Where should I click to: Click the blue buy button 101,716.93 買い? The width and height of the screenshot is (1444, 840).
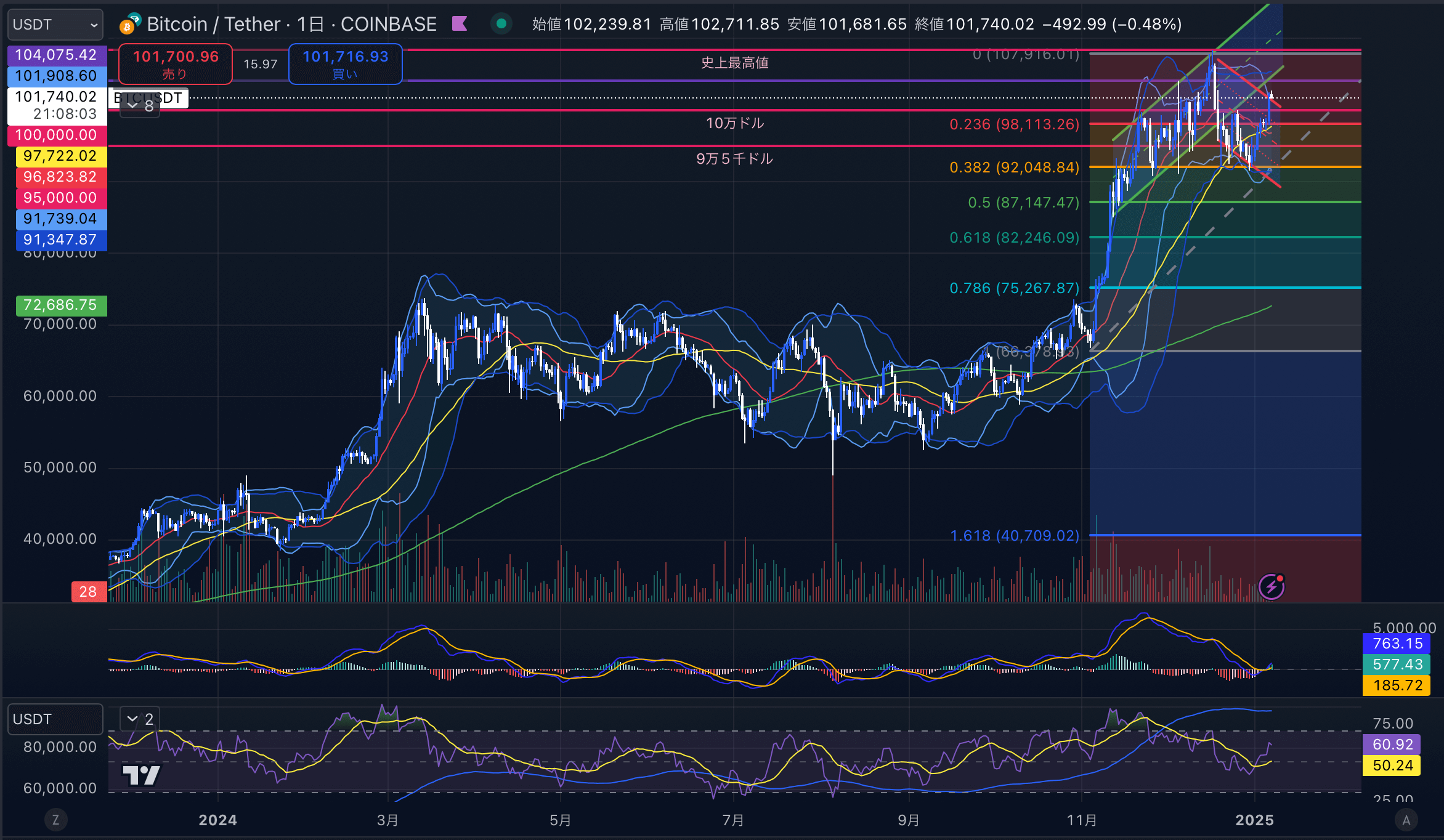pos(346,64)
